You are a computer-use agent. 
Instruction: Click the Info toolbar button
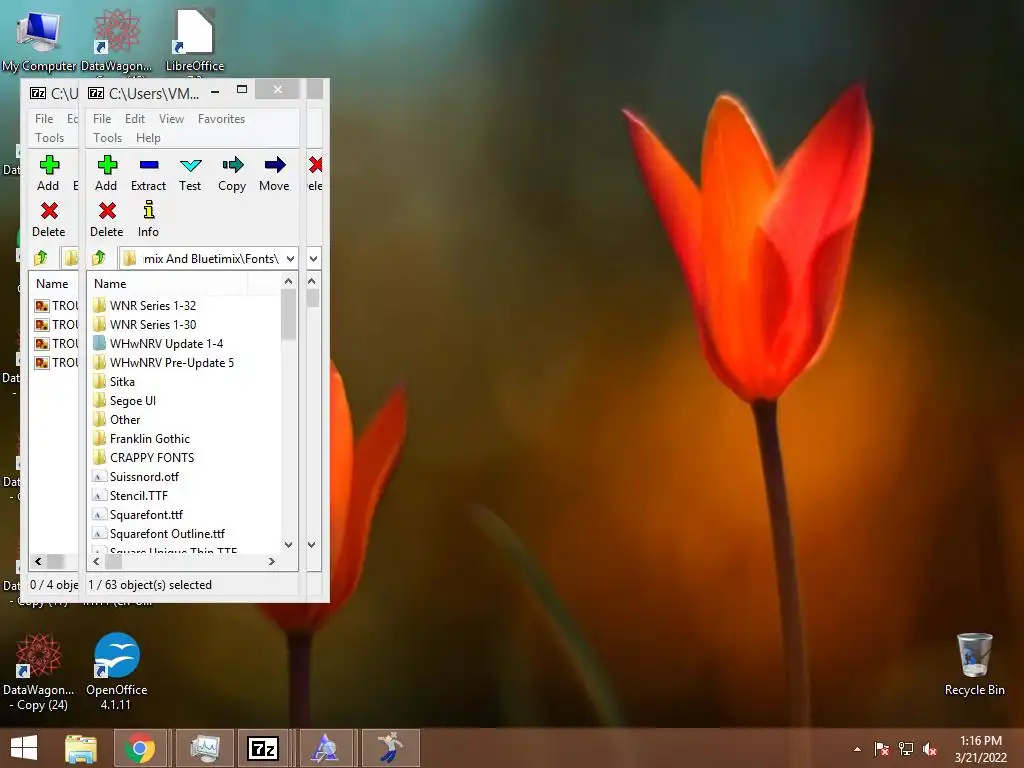tap(148, 219)
